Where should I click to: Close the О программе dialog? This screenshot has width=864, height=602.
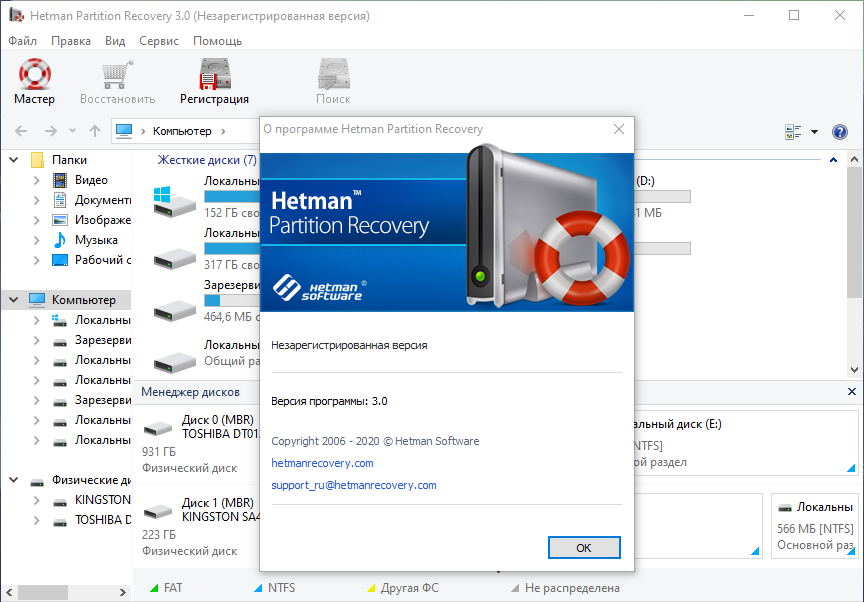619,129
